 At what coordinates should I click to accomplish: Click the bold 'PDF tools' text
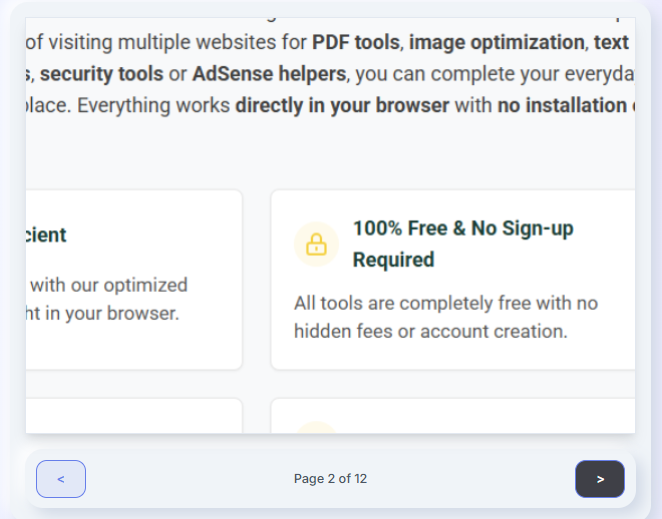coord(356,42)
